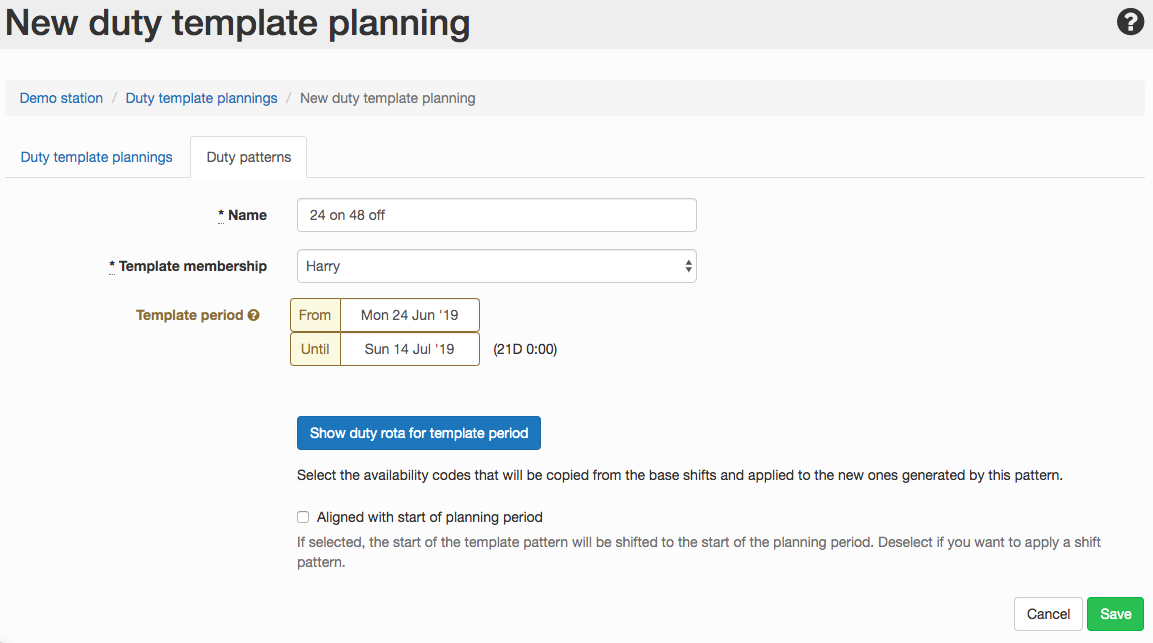Click the Name field label
1153x643 pixels.
(x=247, y=215)
